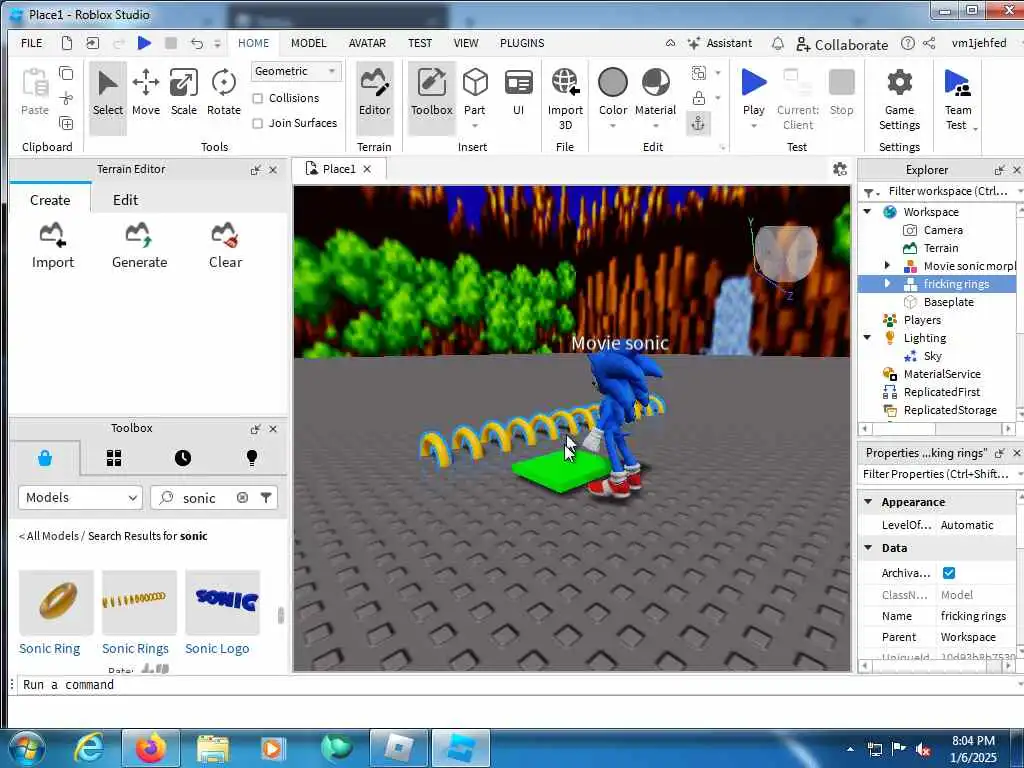Switch to the AVATAR ribbon tab
The width and height of the screenshot is (1024, 768).
(367, 43)
